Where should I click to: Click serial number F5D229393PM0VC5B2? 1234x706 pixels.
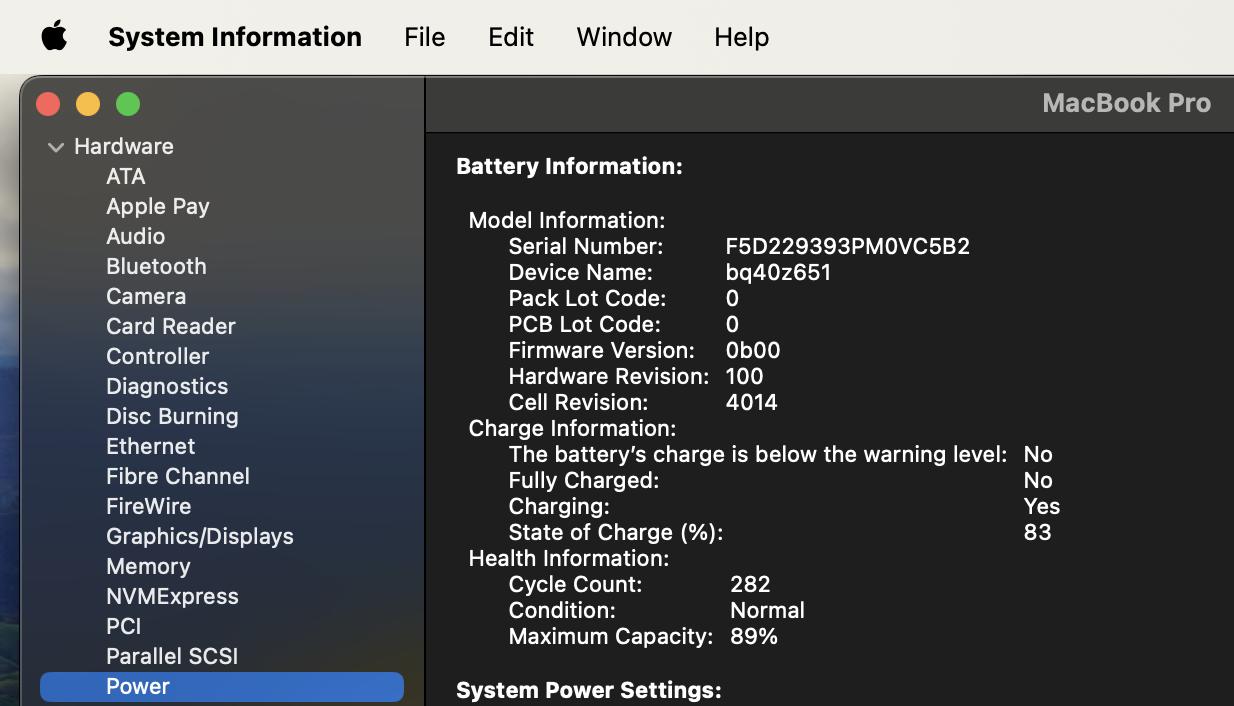pos(847,246)
